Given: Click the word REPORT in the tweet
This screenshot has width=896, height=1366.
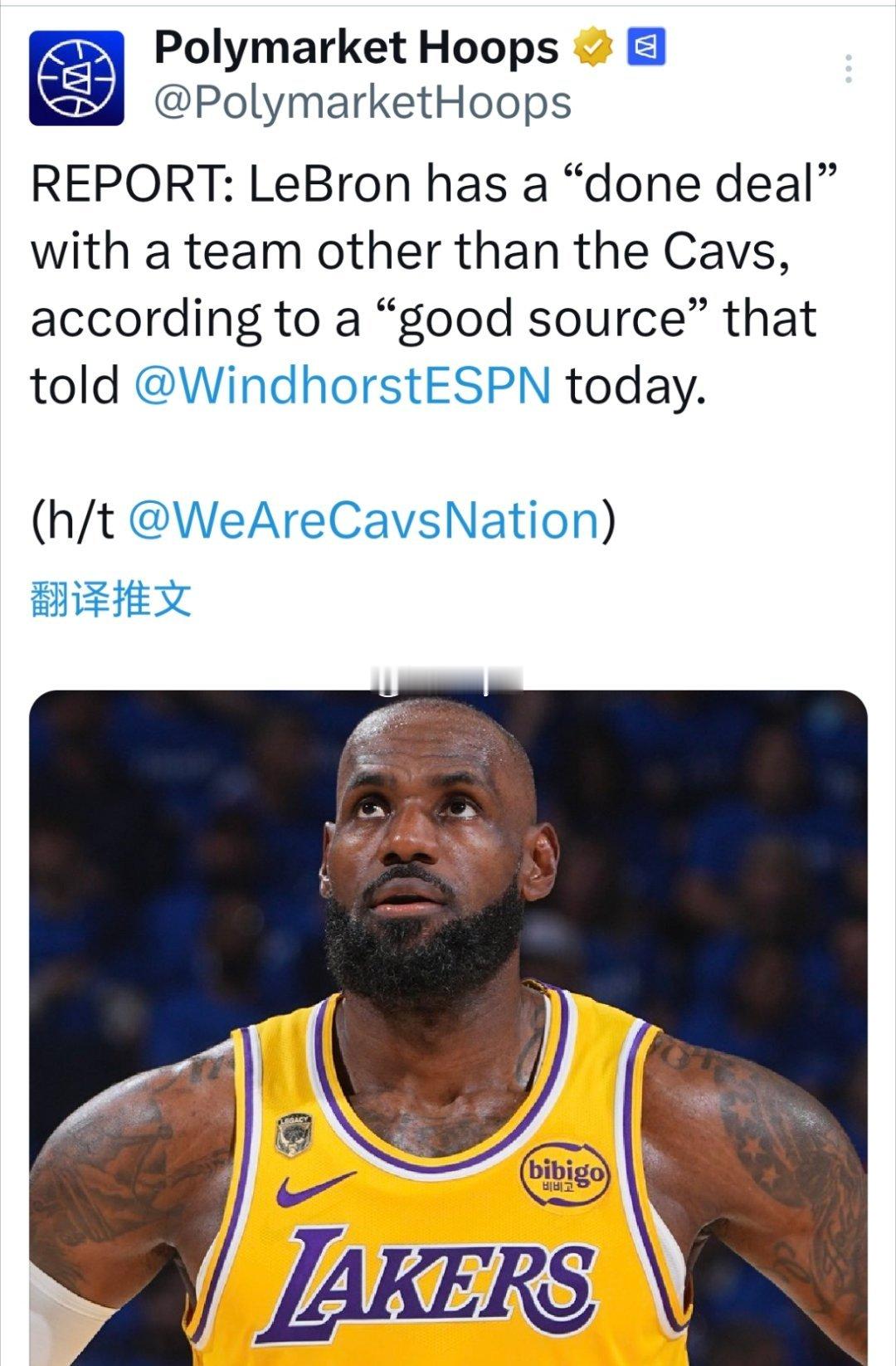Looking at the screenshot, I should click(124, 183).
